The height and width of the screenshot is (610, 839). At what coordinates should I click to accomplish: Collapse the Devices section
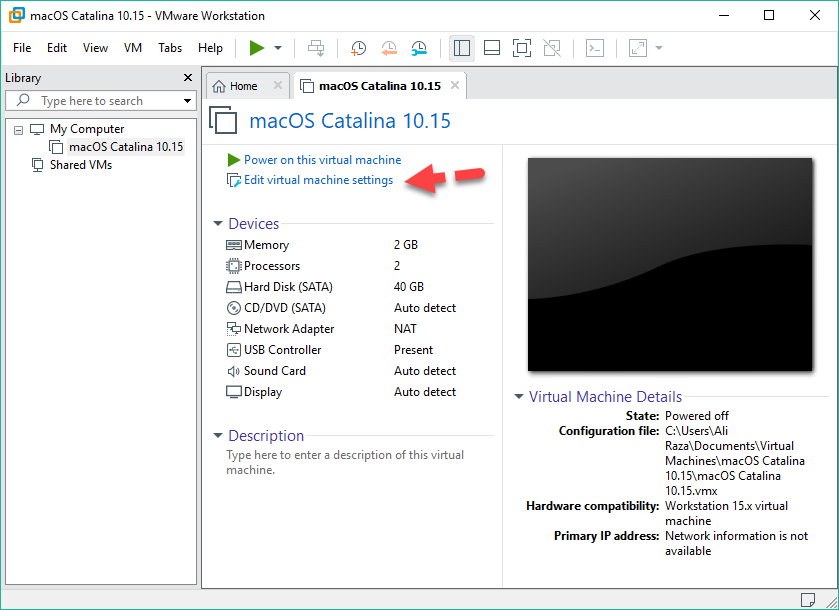218,225
